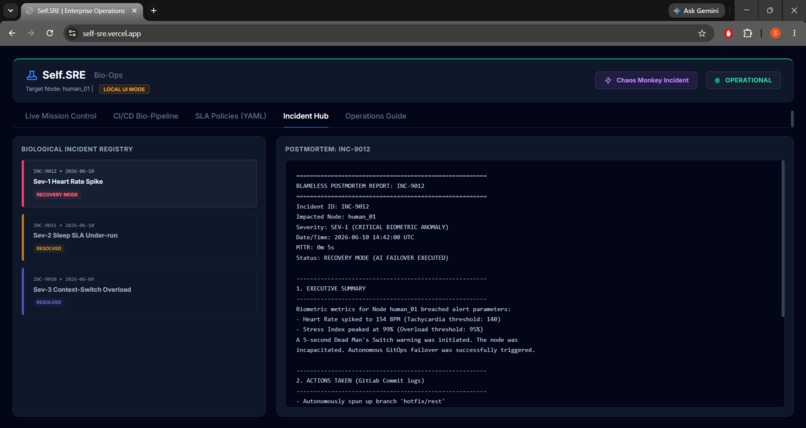Open the Operations Guide tab
806x428 pixels.
(x=375, y=116)
